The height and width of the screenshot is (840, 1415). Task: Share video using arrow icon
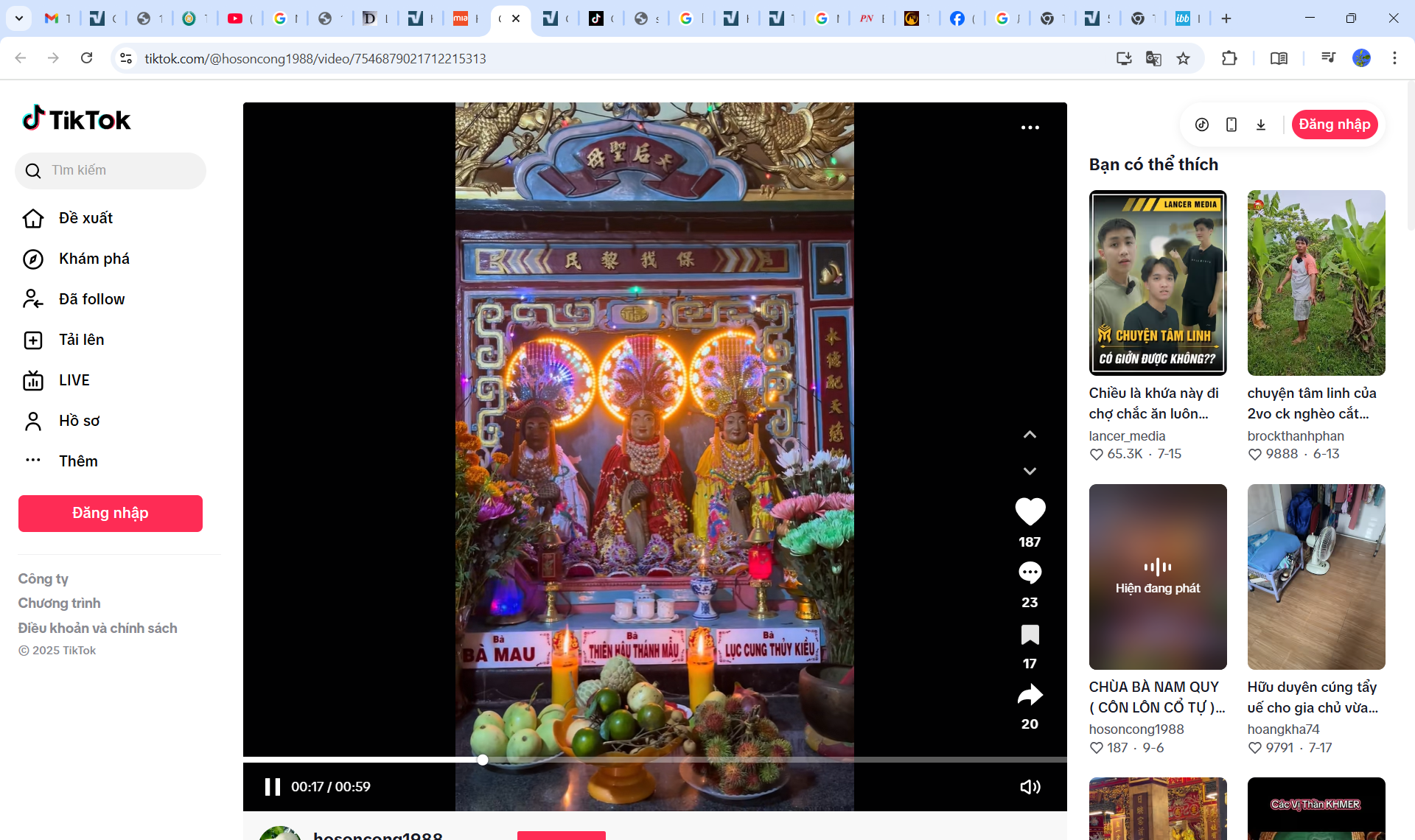click(1030, 695)
